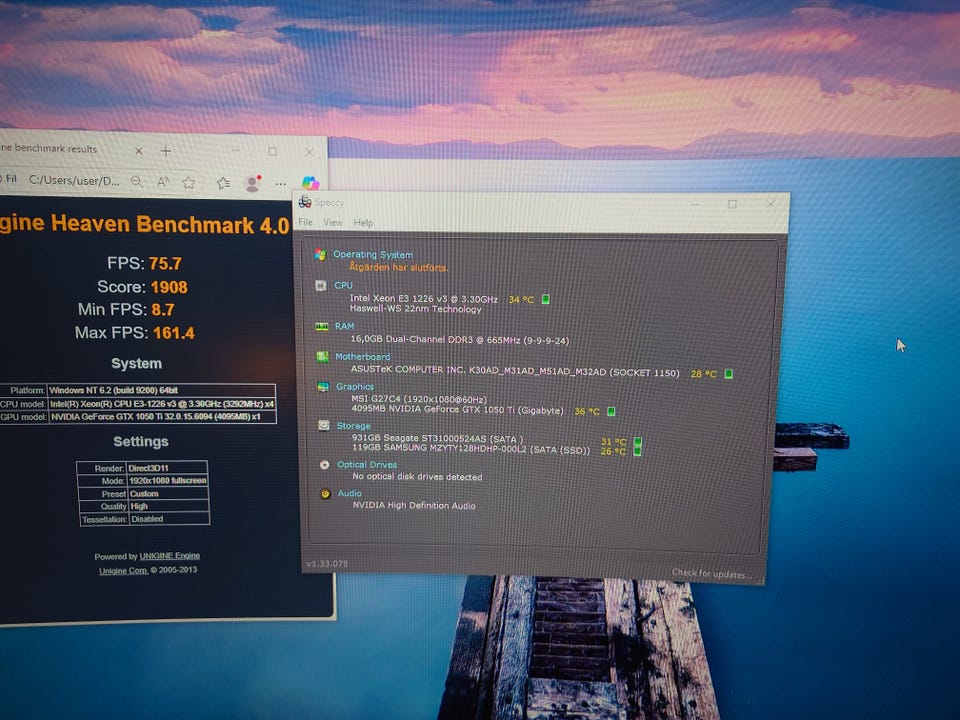Screen dimensions: 960x720
Task: Click the 1920x1080 fullscreen mode cell
Action: pos(168,481)
